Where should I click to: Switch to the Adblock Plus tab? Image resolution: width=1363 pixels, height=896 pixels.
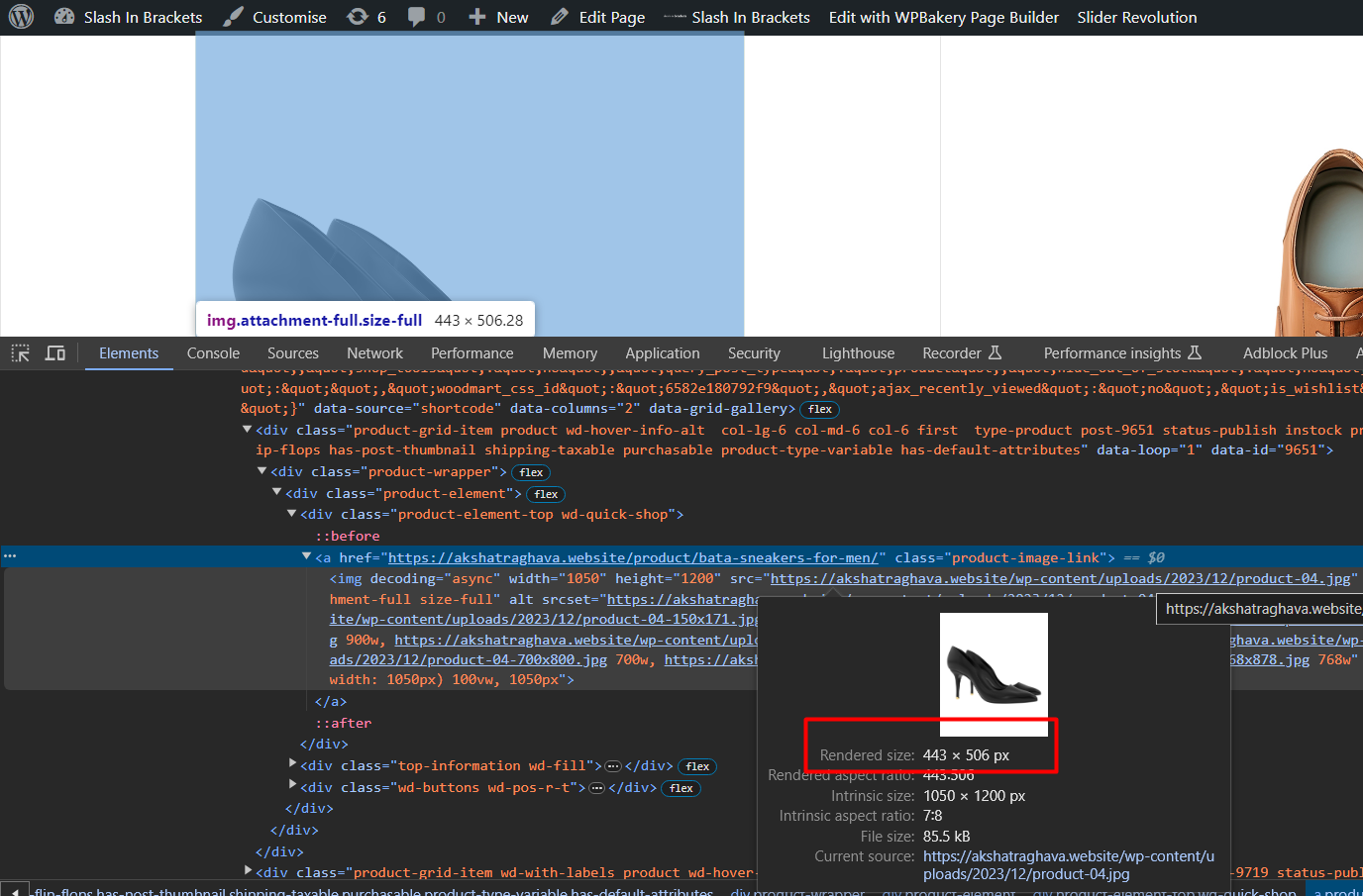(x=1285, y=353)
